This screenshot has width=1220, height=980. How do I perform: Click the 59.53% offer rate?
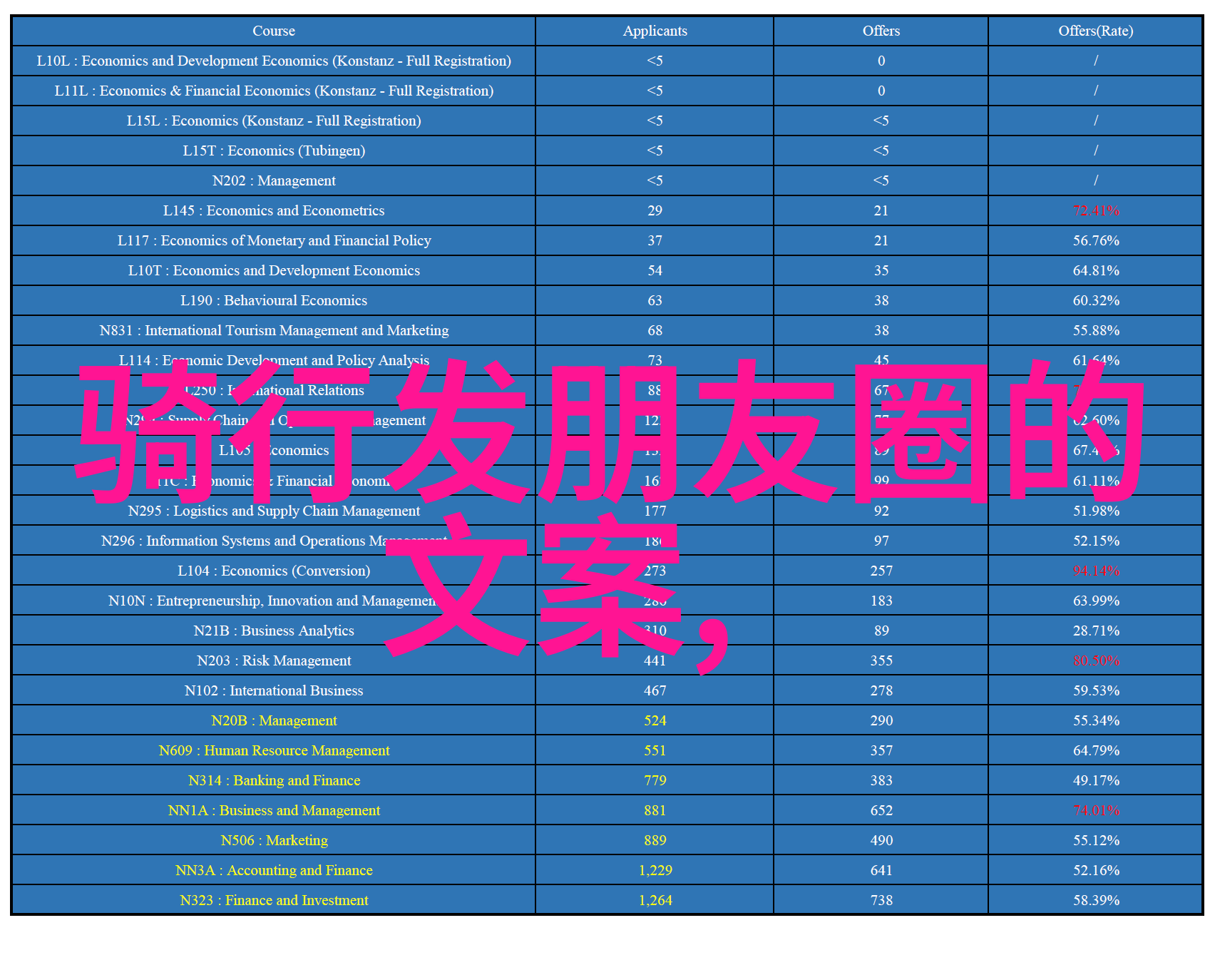pos(1096,690)
